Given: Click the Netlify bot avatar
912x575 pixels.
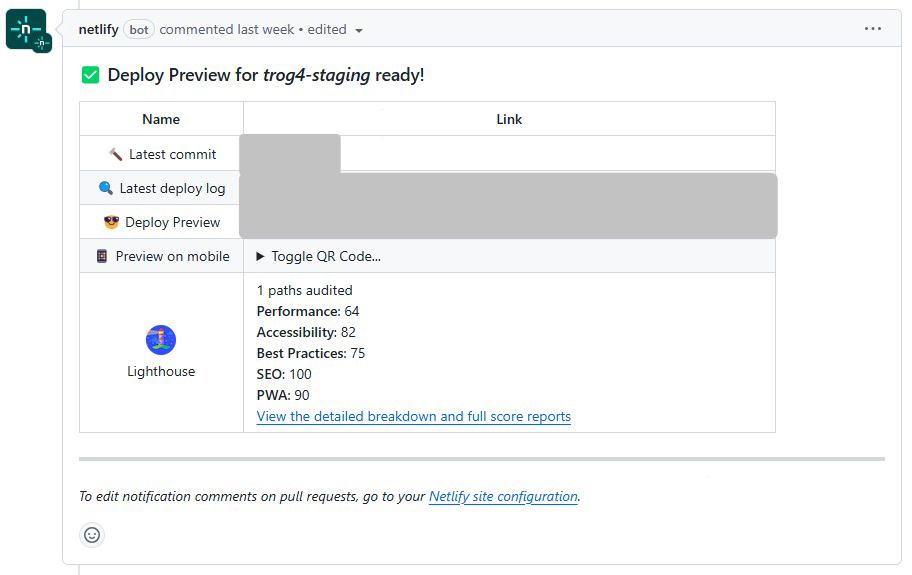Looking at the screenshot, I should 26,29.
